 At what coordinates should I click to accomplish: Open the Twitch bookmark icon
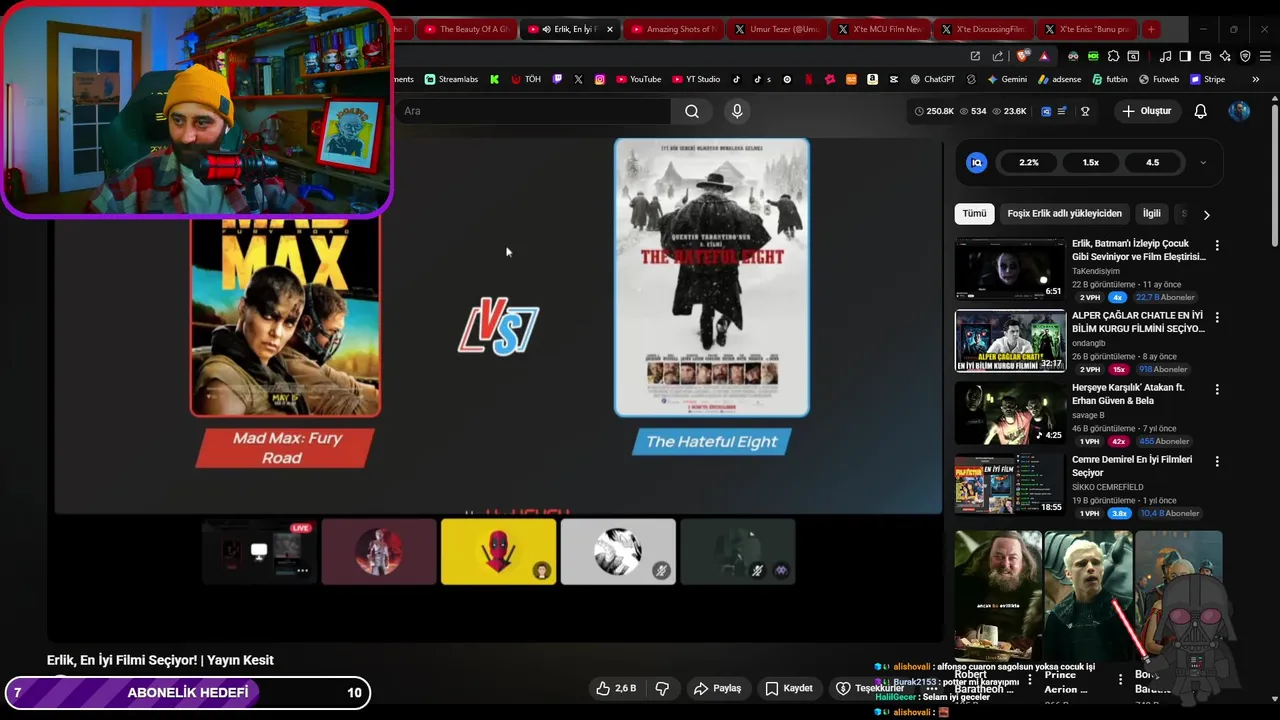click(557, 79)
